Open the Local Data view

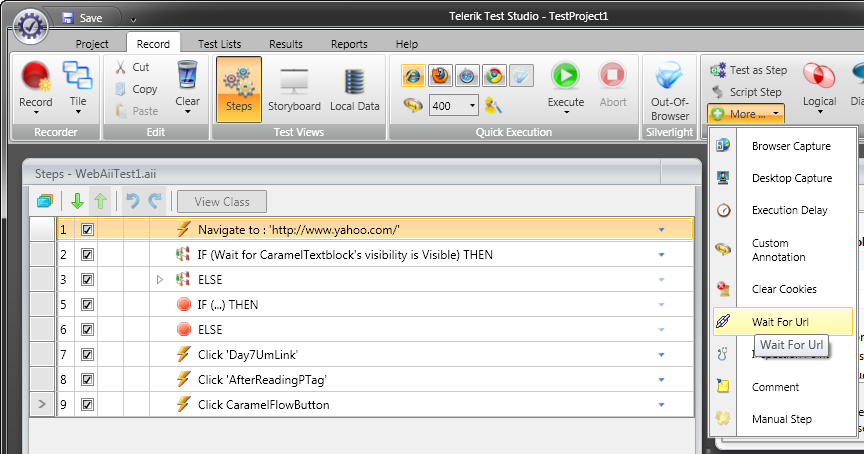click(354, 90)
